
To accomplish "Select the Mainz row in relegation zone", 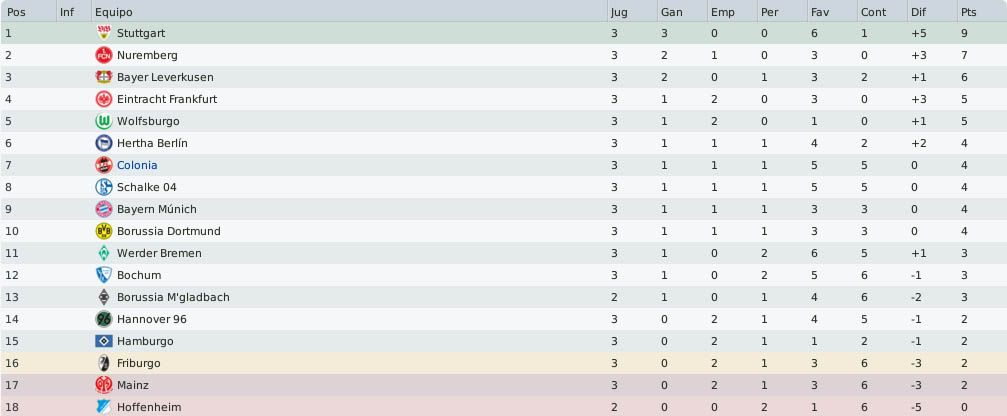I will [504, 385].
